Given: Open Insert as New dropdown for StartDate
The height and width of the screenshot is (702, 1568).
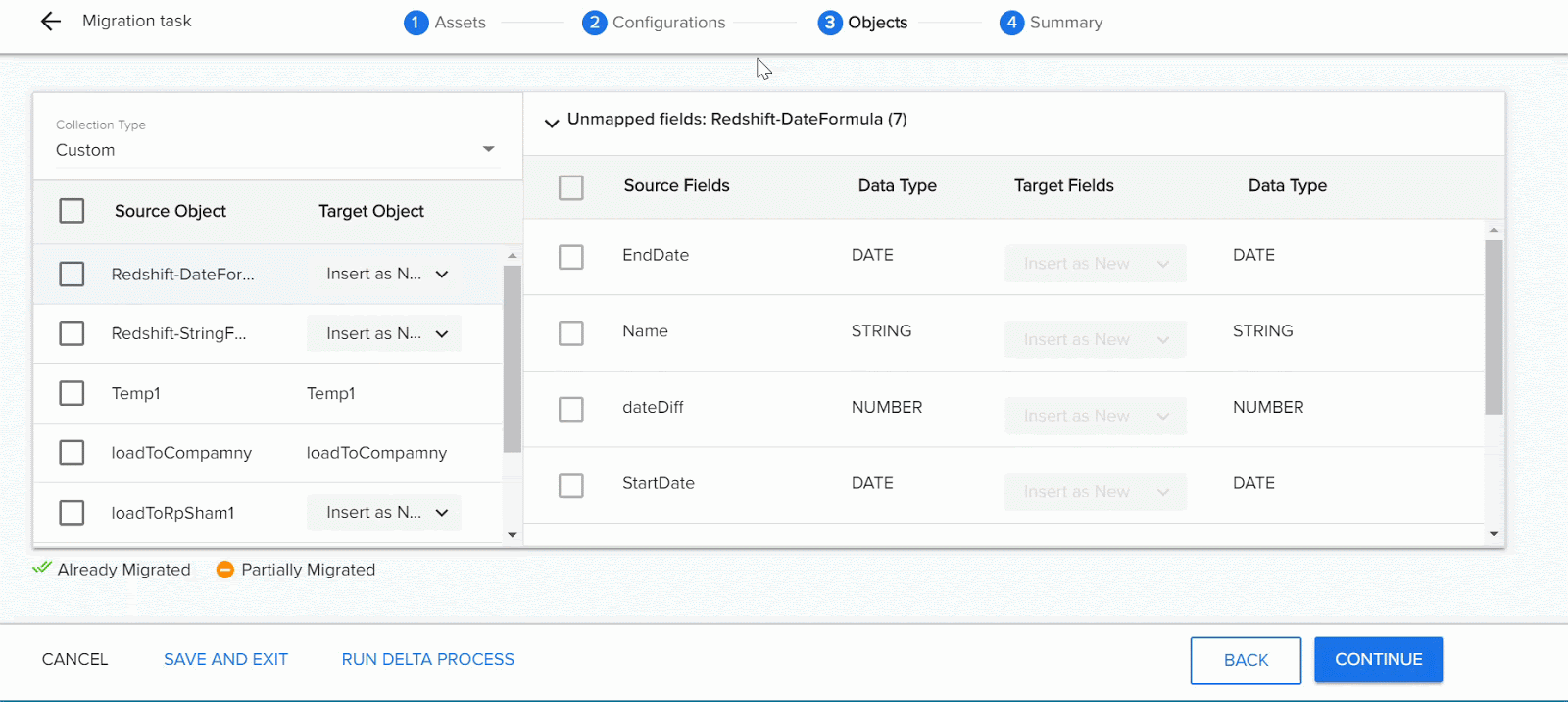Looking at the screenshot, I should (x=1095, y=491).
